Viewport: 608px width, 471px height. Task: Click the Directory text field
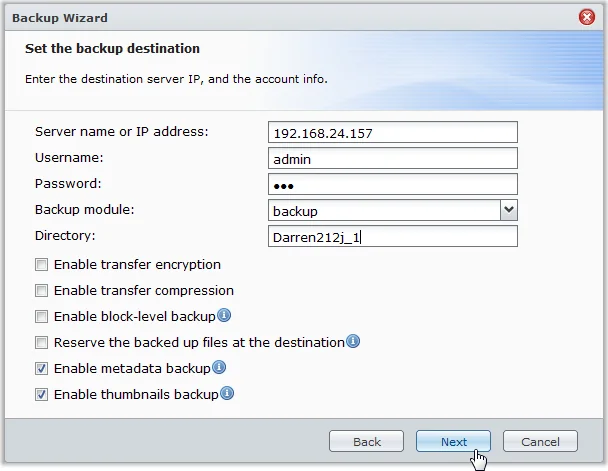393,236
